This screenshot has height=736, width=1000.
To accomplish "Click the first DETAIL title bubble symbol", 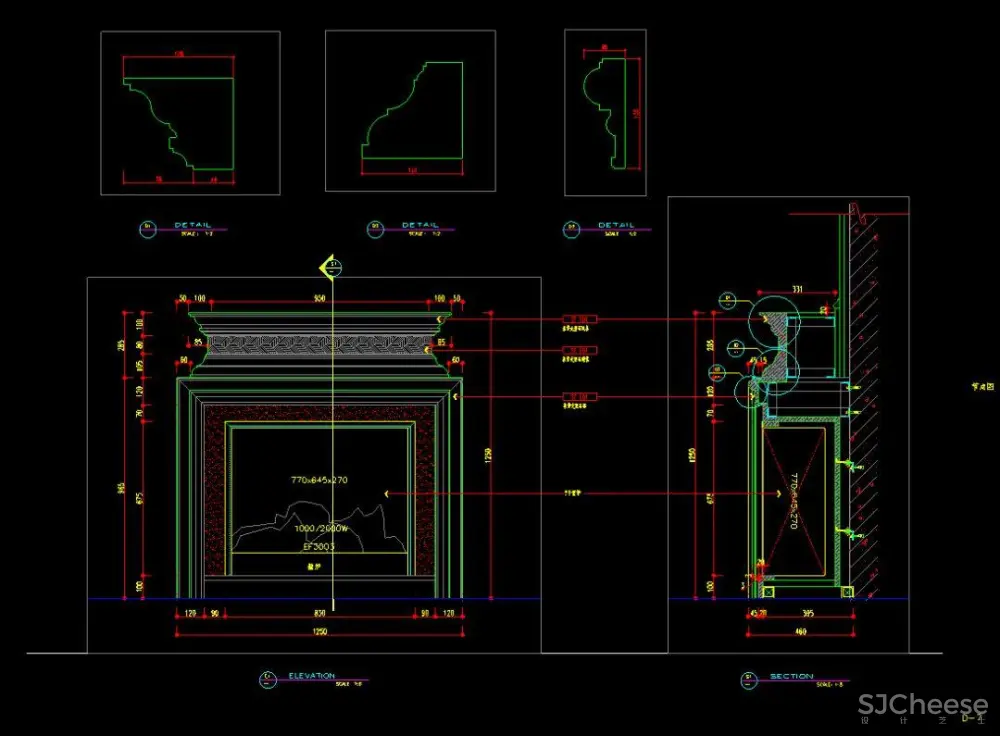I will 147,228.
